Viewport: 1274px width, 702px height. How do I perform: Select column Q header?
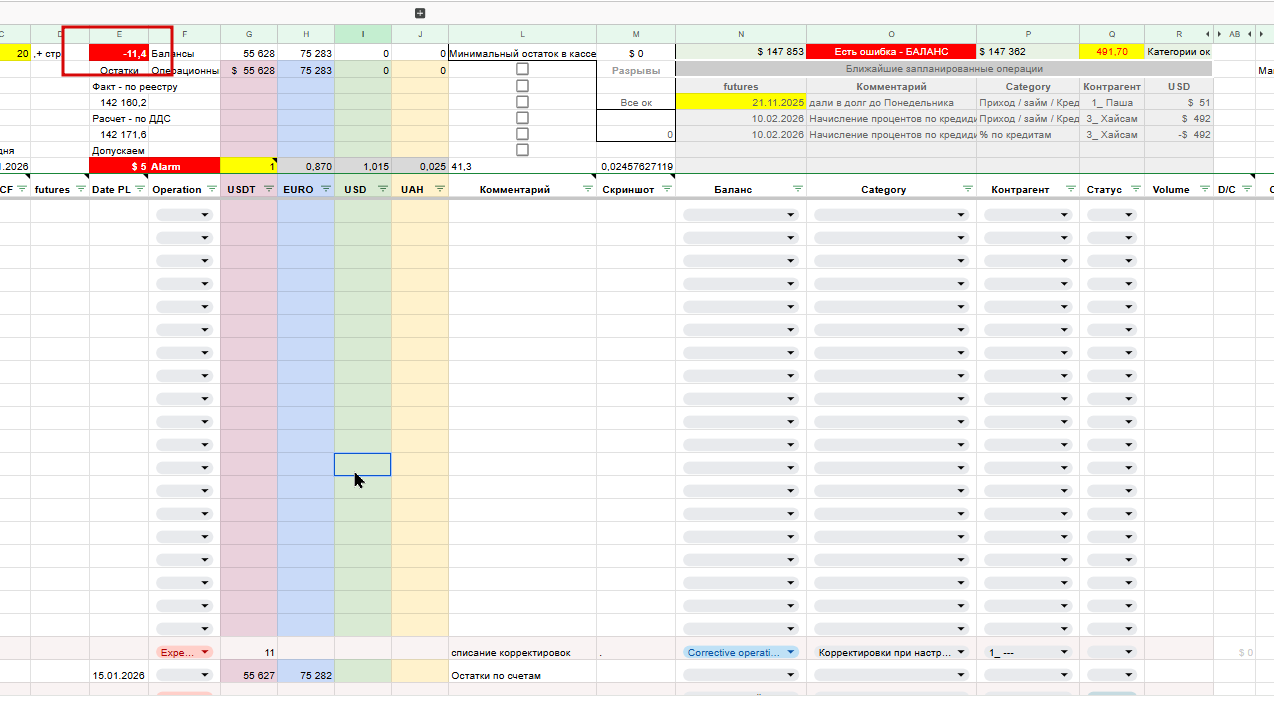click(1112, 35)
